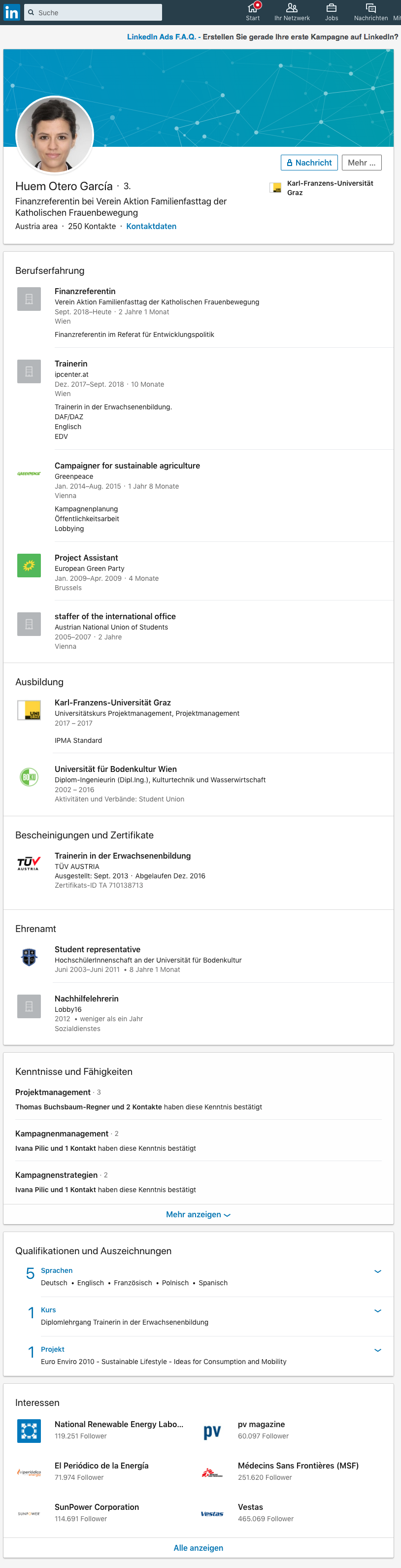Expand the Sprachen section chevron
This screenshot has width=401, height=1568.
tap(377, 1271)
